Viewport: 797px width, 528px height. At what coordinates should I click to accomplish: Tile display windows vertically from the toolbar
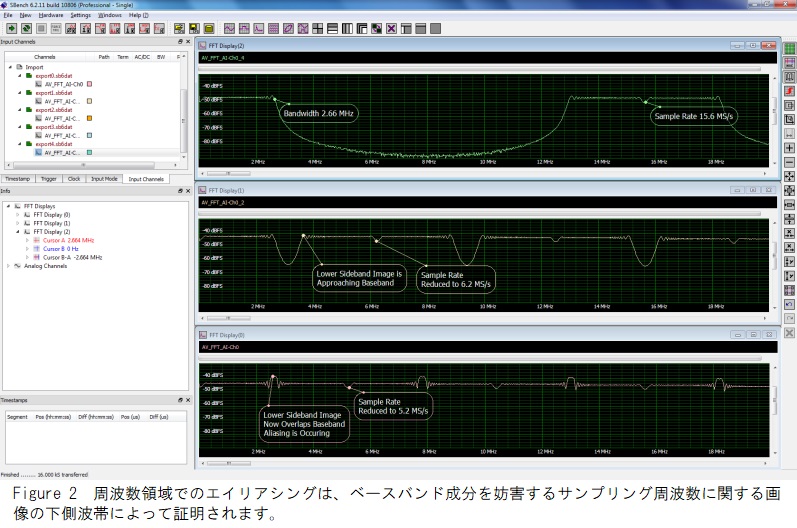(347, 28)
